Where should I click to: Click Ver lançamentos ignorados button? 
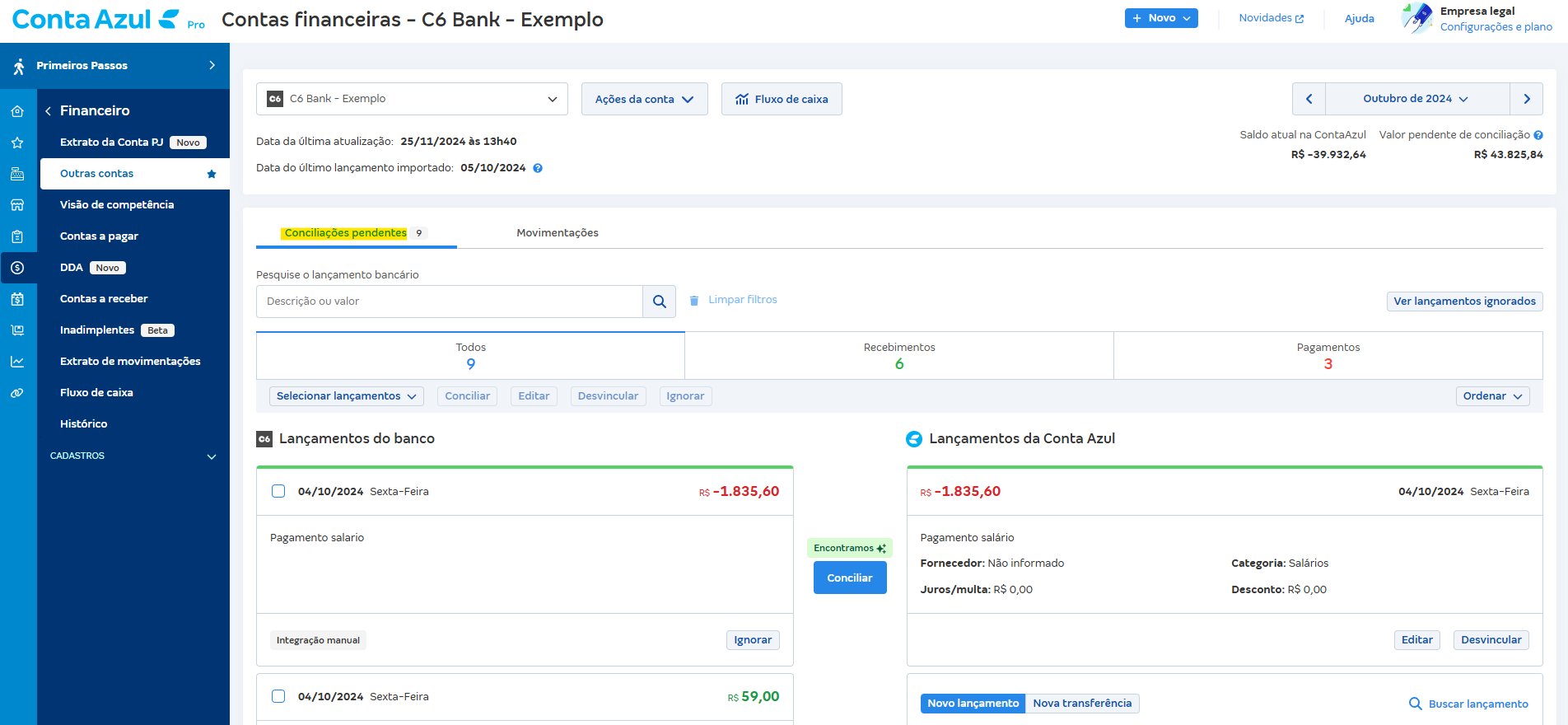point(1464,302)
